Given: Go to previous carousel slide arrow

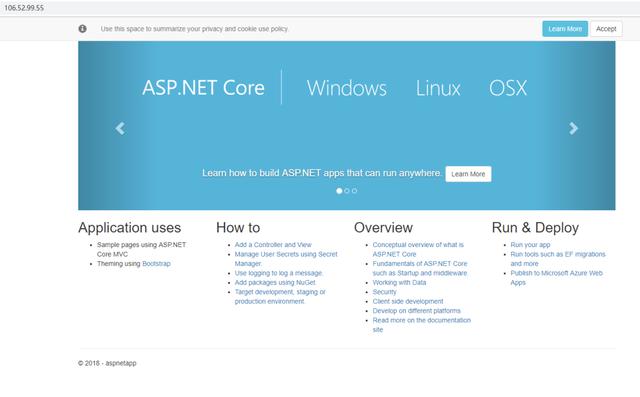Looking at the screenshot, I should tap(120, 129).
